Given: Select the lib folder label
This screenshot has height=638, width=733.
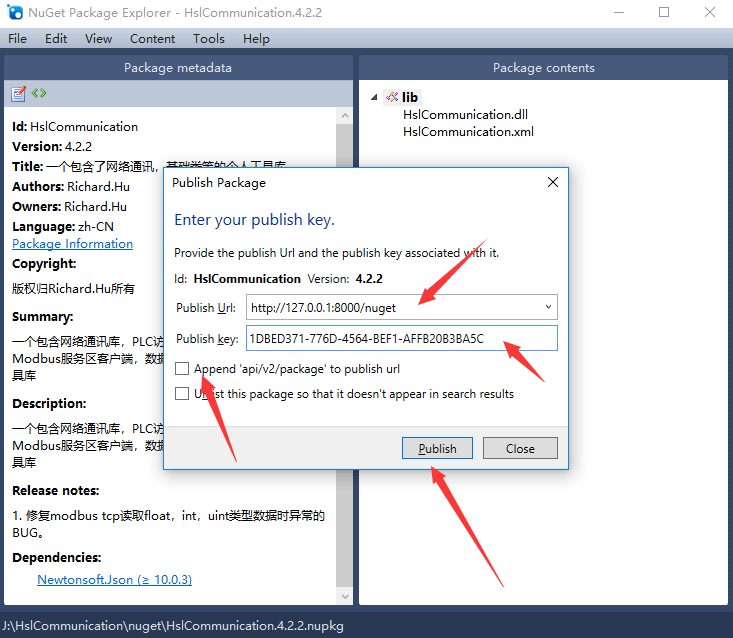Looking at the screenshot, I should pyautogui.click(x=410, y=97).
